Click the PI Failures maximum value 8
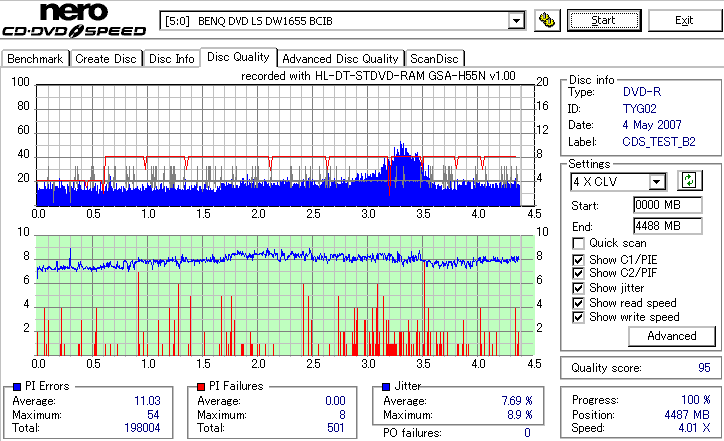Viewport: 724px width, 441px height. 342,415
